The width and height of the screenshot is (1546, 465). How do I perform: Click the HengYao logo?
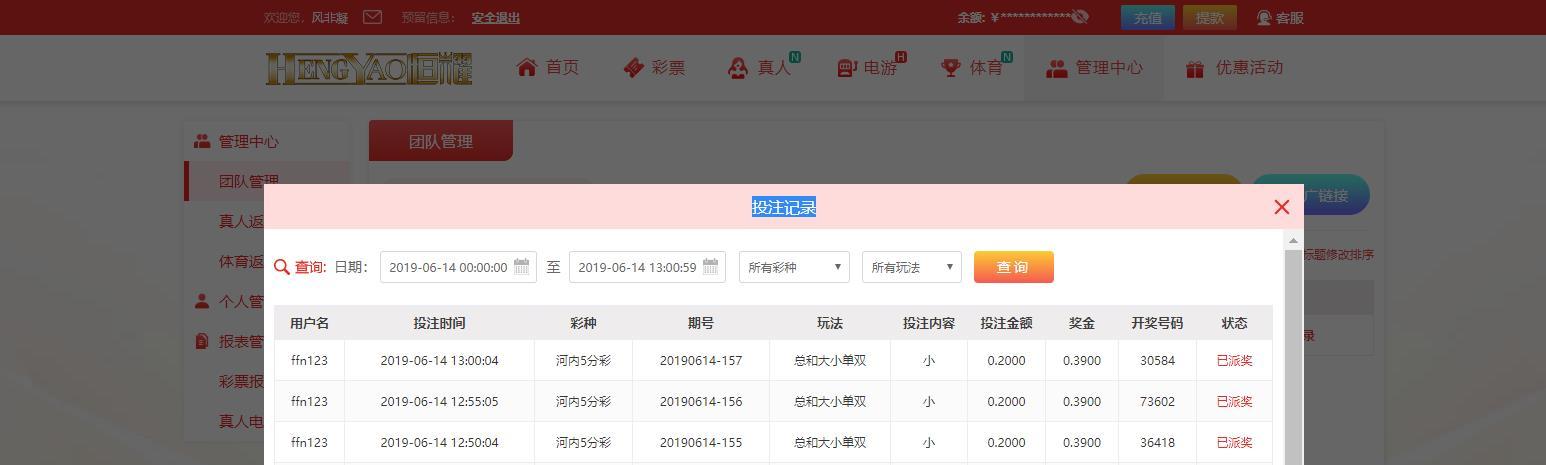(x=368, y=68)
